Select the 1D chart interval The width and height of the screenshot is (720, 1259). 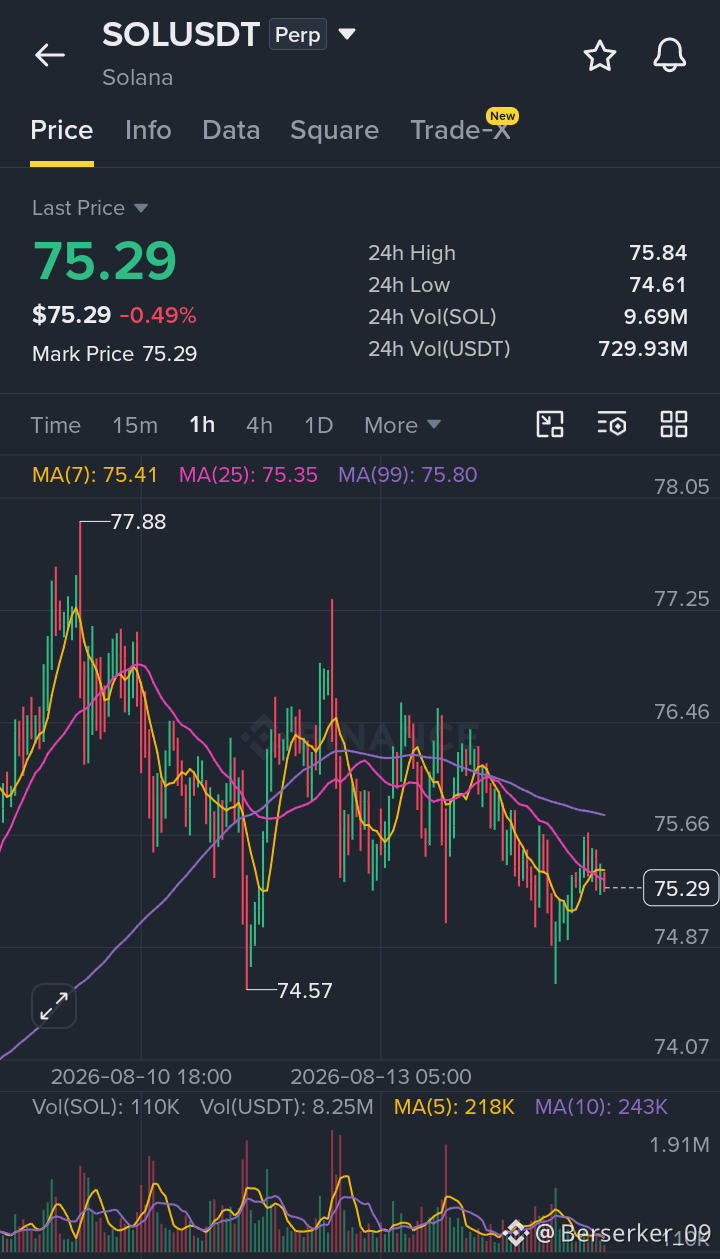[318, 425]
